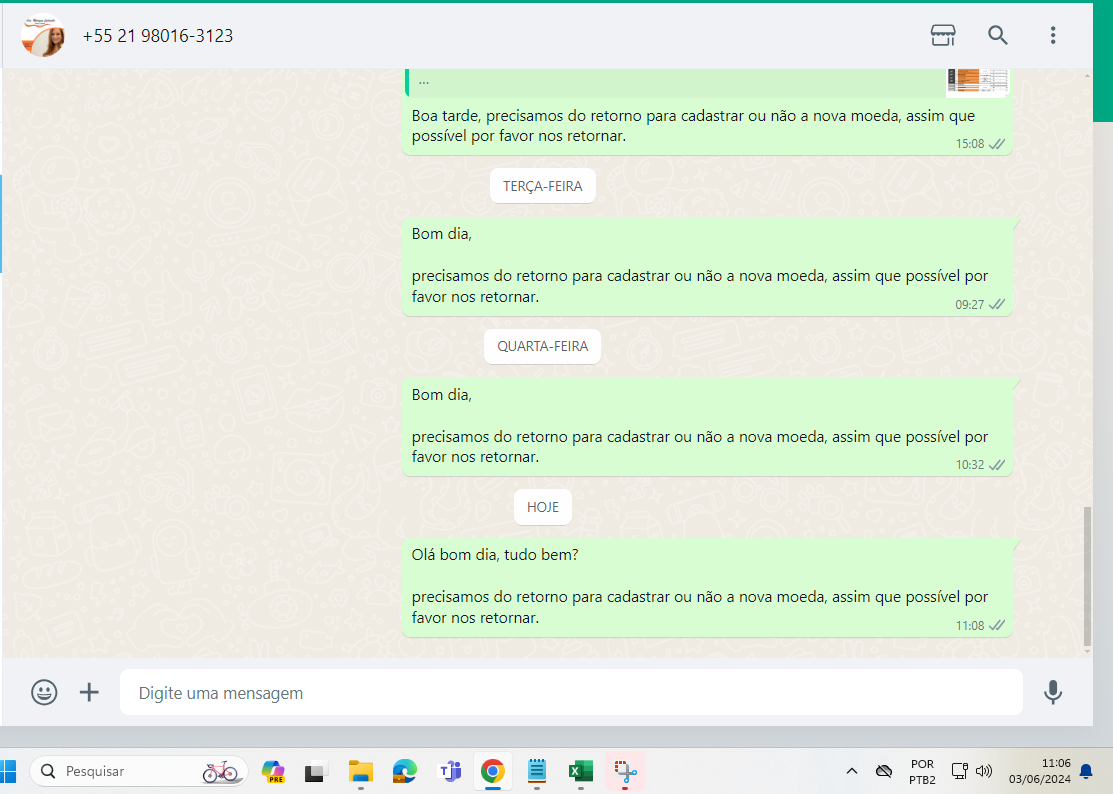1113x794 pixels.
Task: Click the read-receipt checkmarks on the 09:27 message
Action: coord(997,304)
